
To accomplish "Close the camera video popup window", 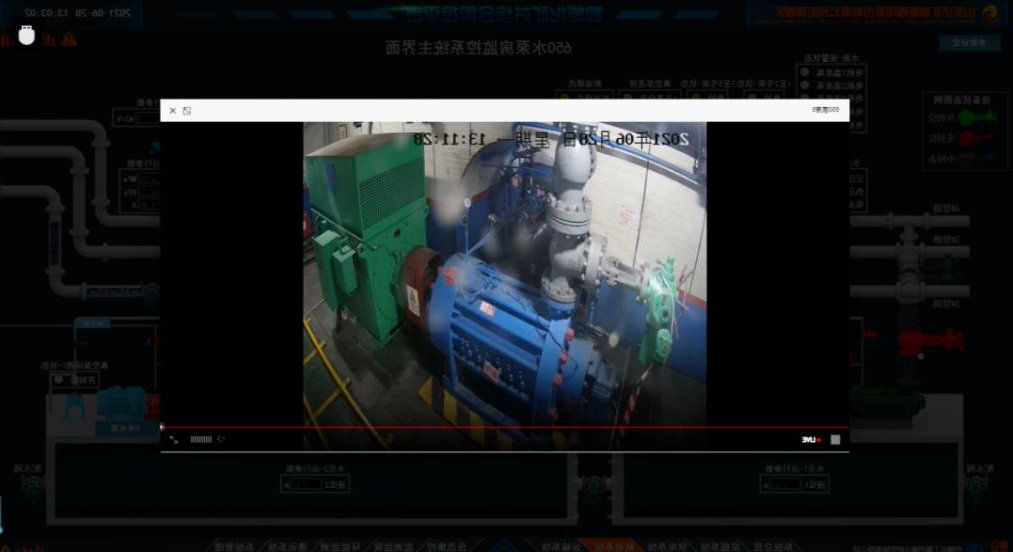I will [x=172, y=111].
